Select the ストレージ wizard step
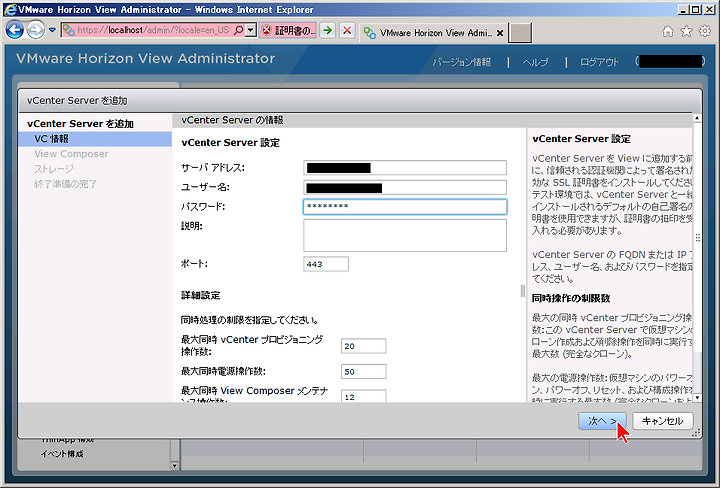Image resolution: width=720 pixels, height=488 pixels. point(54,169)
